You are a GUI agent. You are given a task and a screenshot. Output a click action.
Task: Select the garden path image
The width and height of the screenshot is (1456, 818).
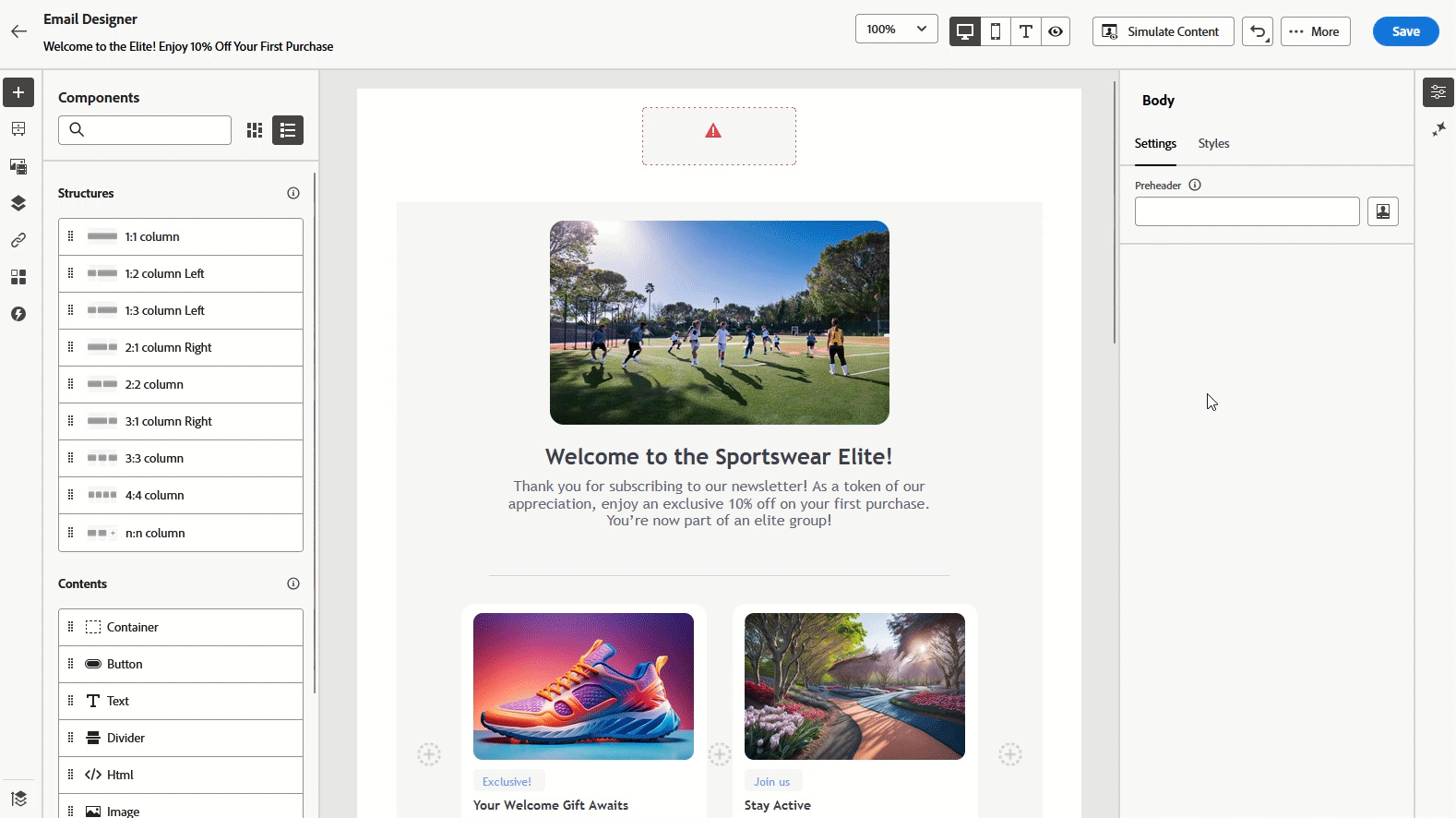click(854, 686)
